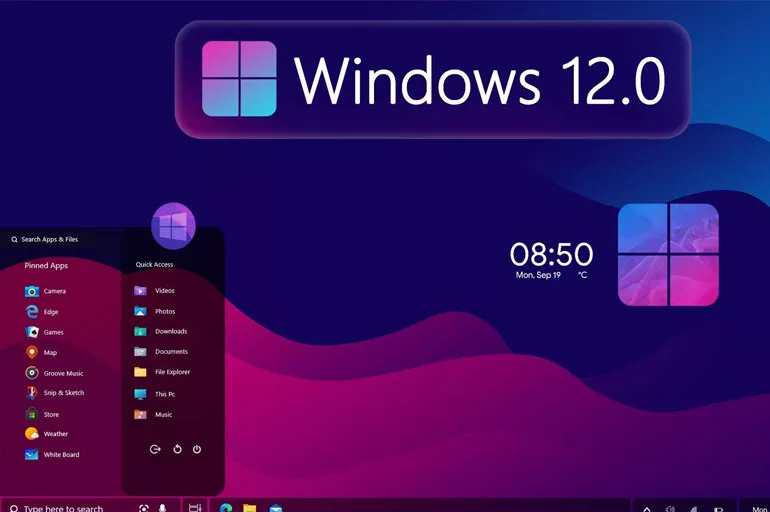
Task: Click the sign out icon in start menu
Action: click(x=155, y=449)
